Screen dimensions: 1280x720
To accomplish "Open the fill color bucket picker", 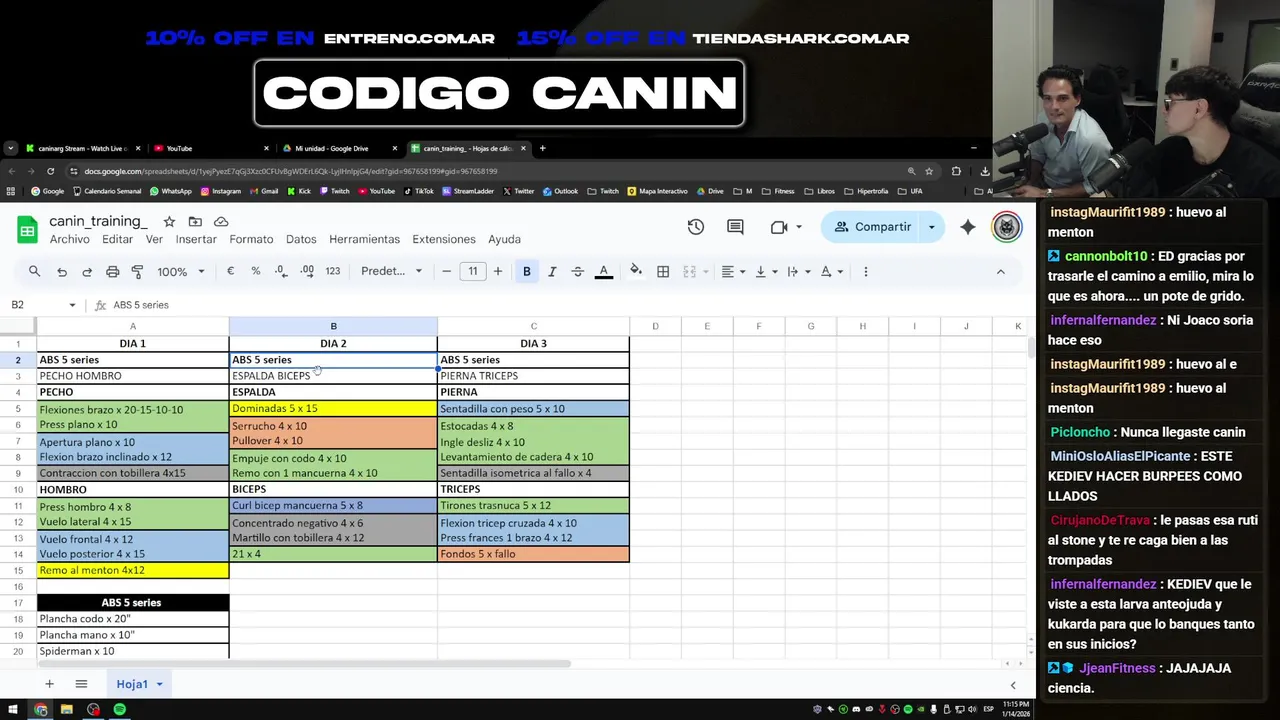I will [636, 271].
